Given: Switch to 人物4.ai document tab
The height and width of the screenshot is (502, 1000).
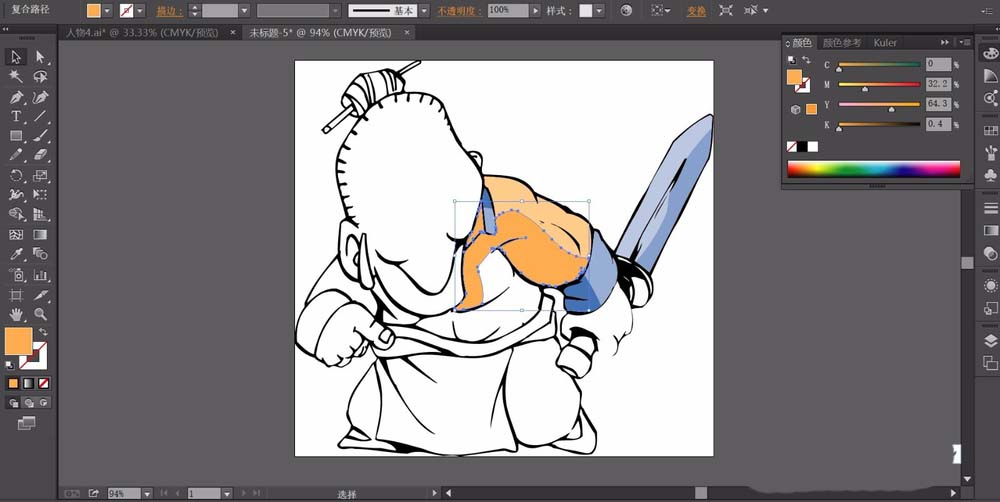Looking at the screenshot, I should click(x=142, y=33).
